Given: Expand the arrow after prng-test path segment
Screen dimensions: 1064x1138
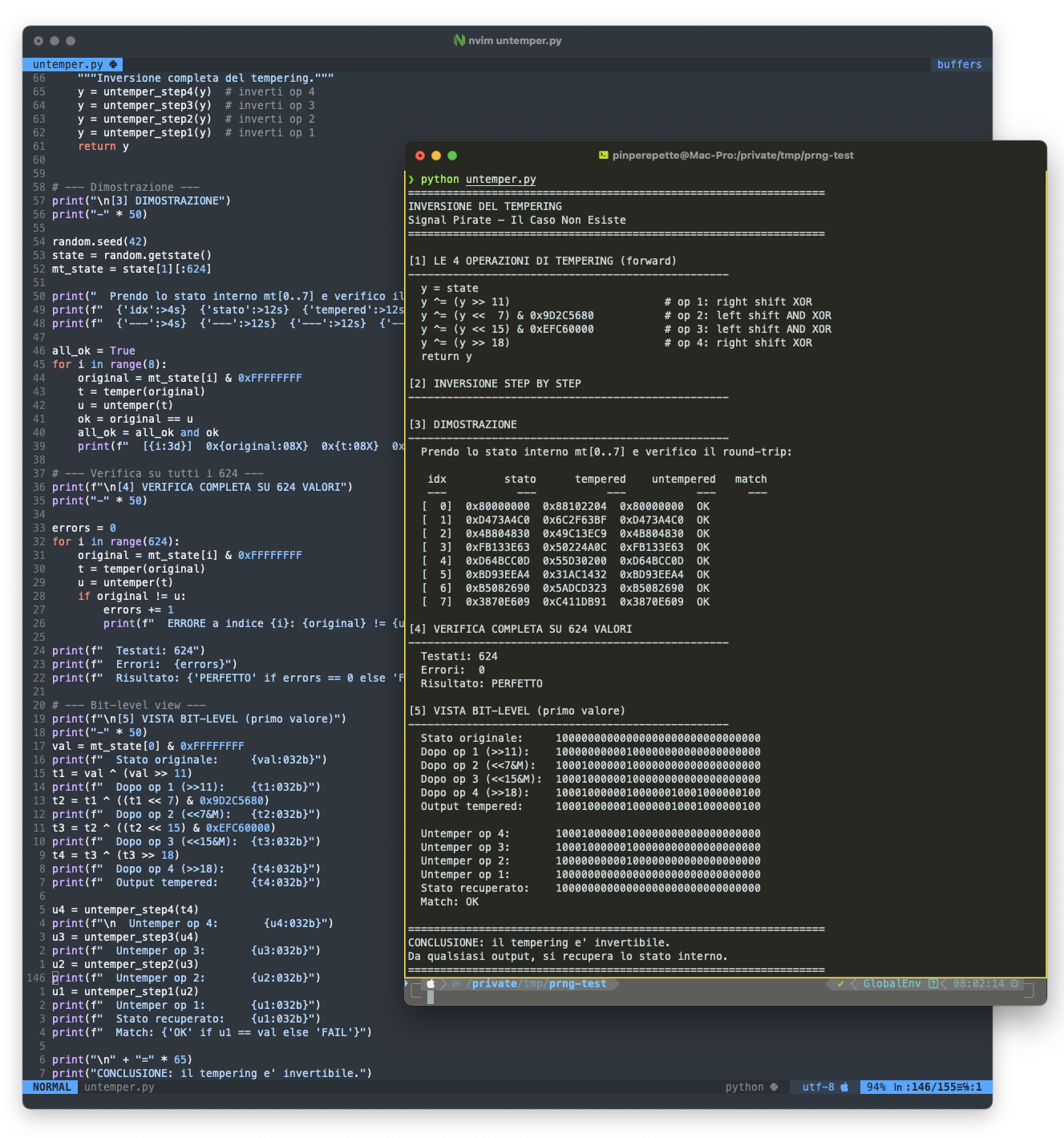Looking at the screenshot, I should pyautogui.click(x=617, y=984).
